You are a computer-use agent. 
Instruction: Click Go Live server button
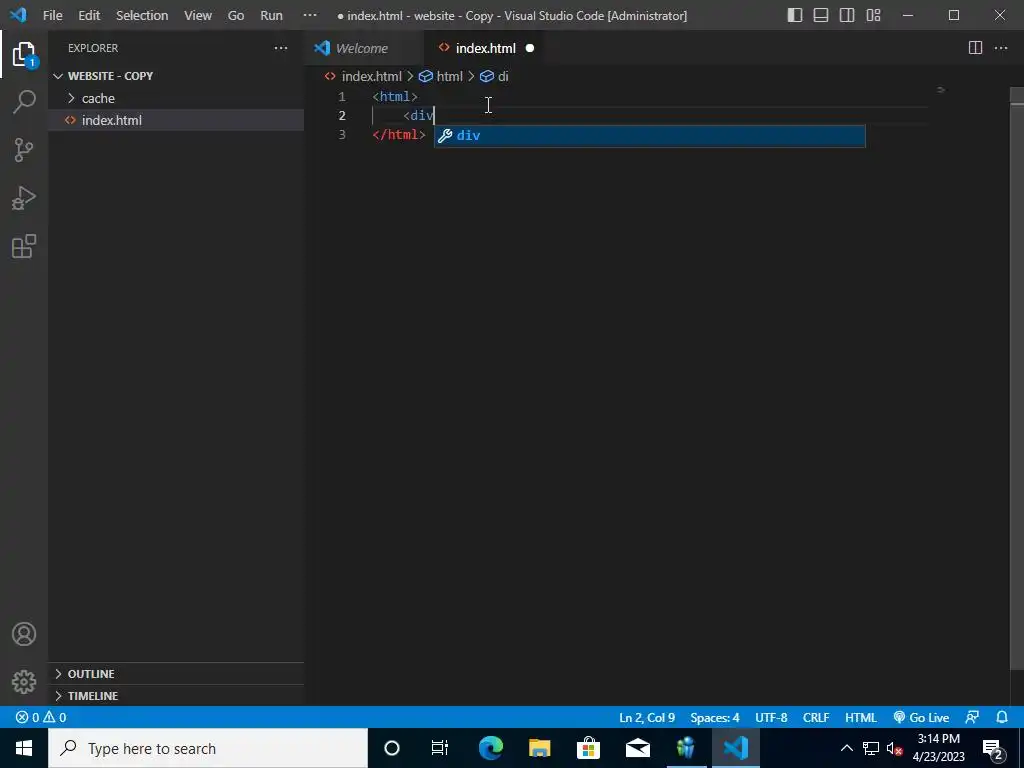[921, 717]
